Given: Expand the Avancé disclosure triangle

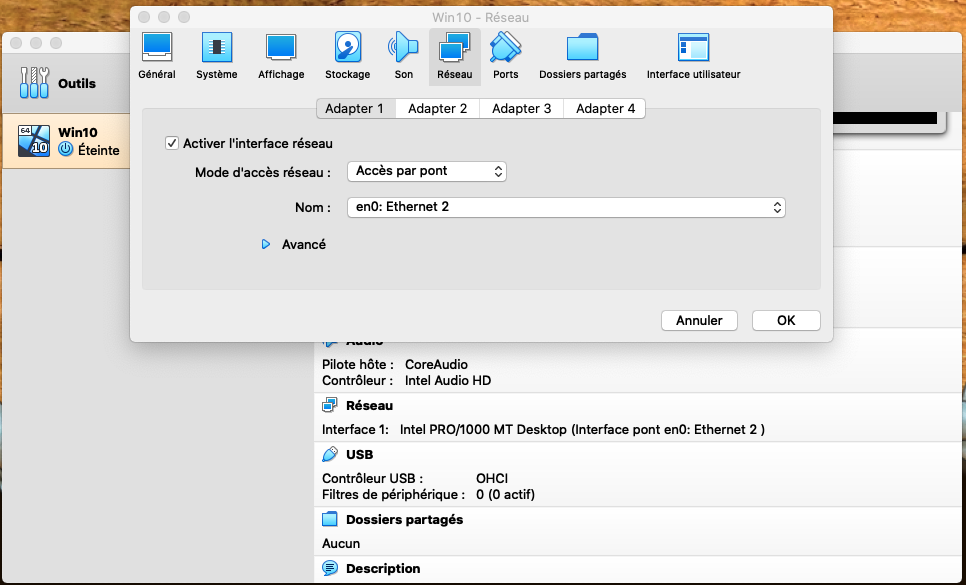Looking at the screenshot, I should (x=266, y=244).
